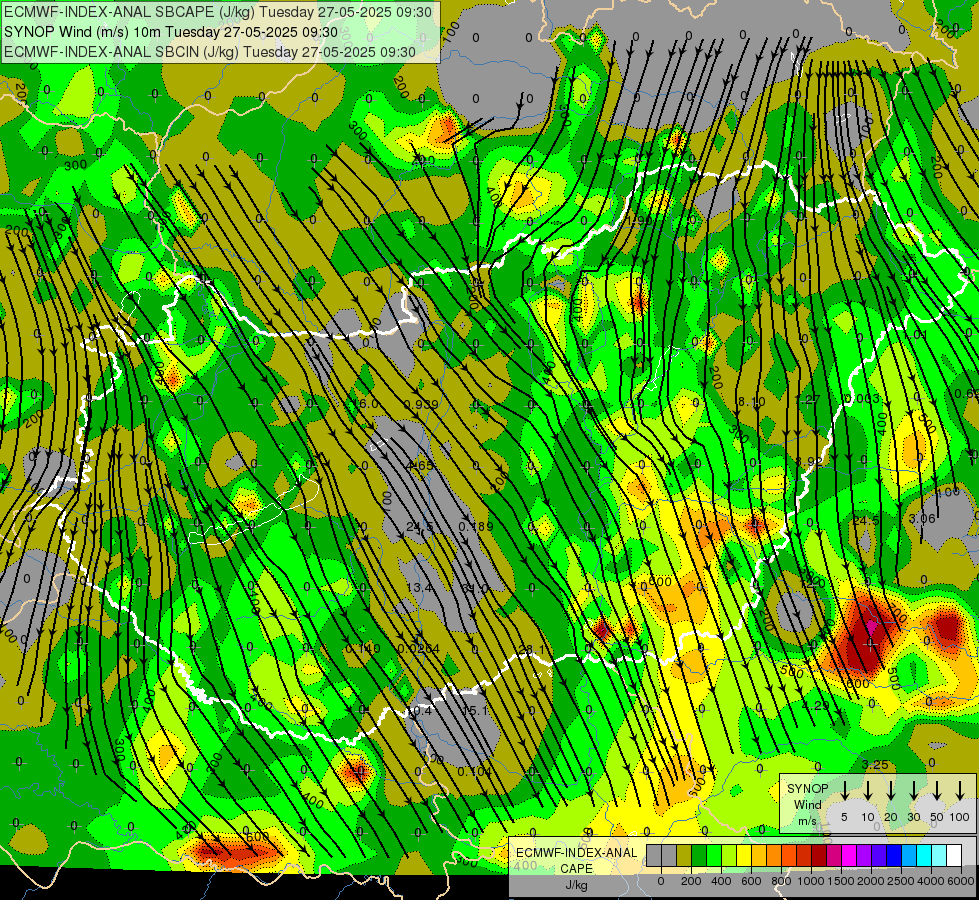
Task: Click the 8.10 value on the map
Action: coord(751,402)
